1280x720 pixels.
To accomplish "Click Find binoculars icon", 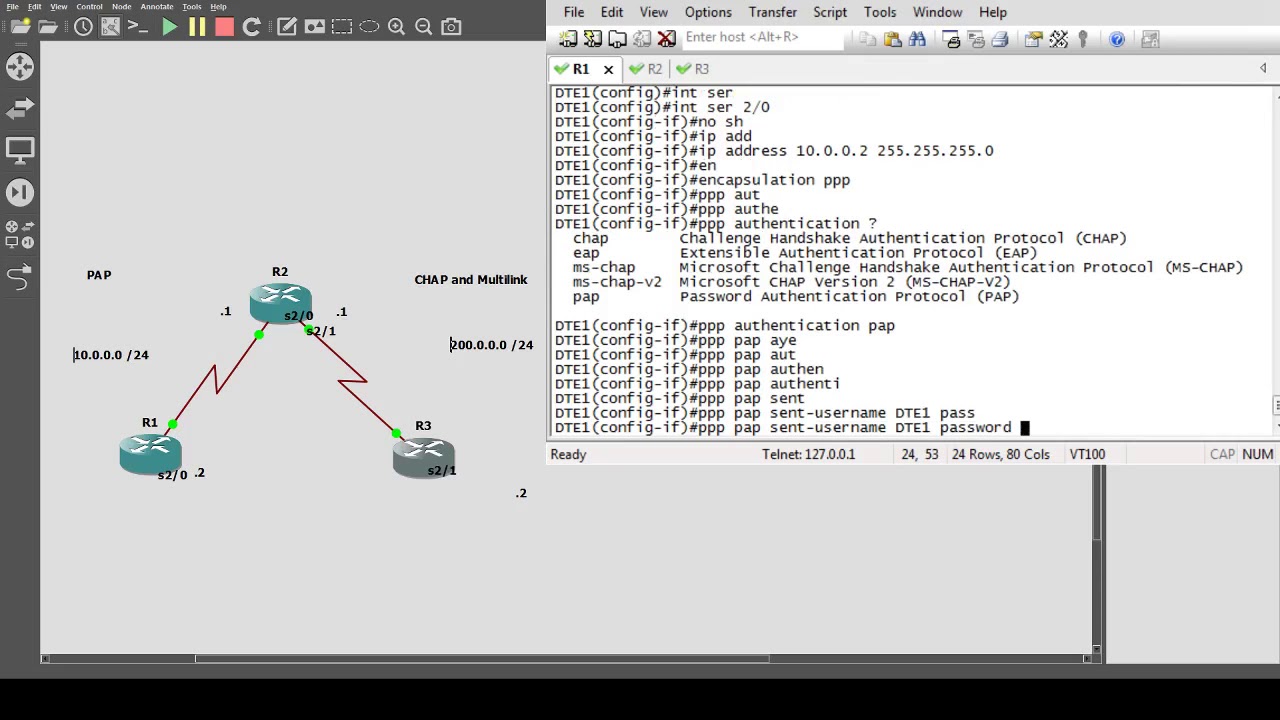I will tap(917, 39).
